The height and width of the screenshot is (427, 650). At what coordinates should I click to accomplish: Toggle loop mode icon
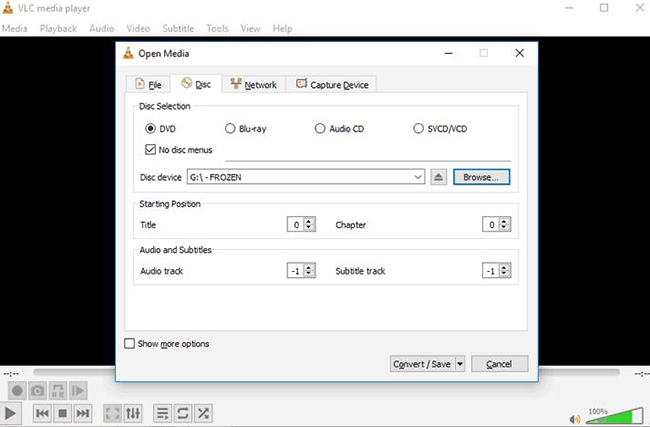(x=183, y=413)
